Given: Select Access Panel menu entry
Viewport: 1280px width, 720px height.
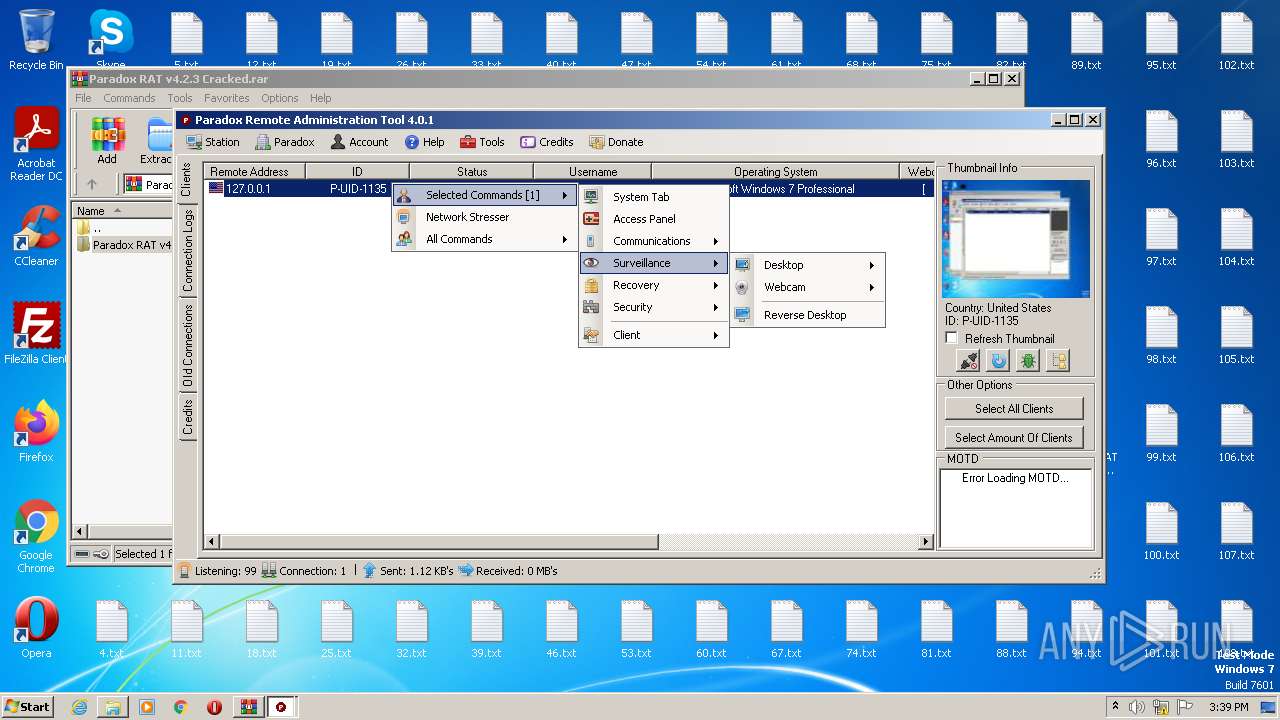Looking at the screenshot, I should pyautogui.click(x=653, y=219).
